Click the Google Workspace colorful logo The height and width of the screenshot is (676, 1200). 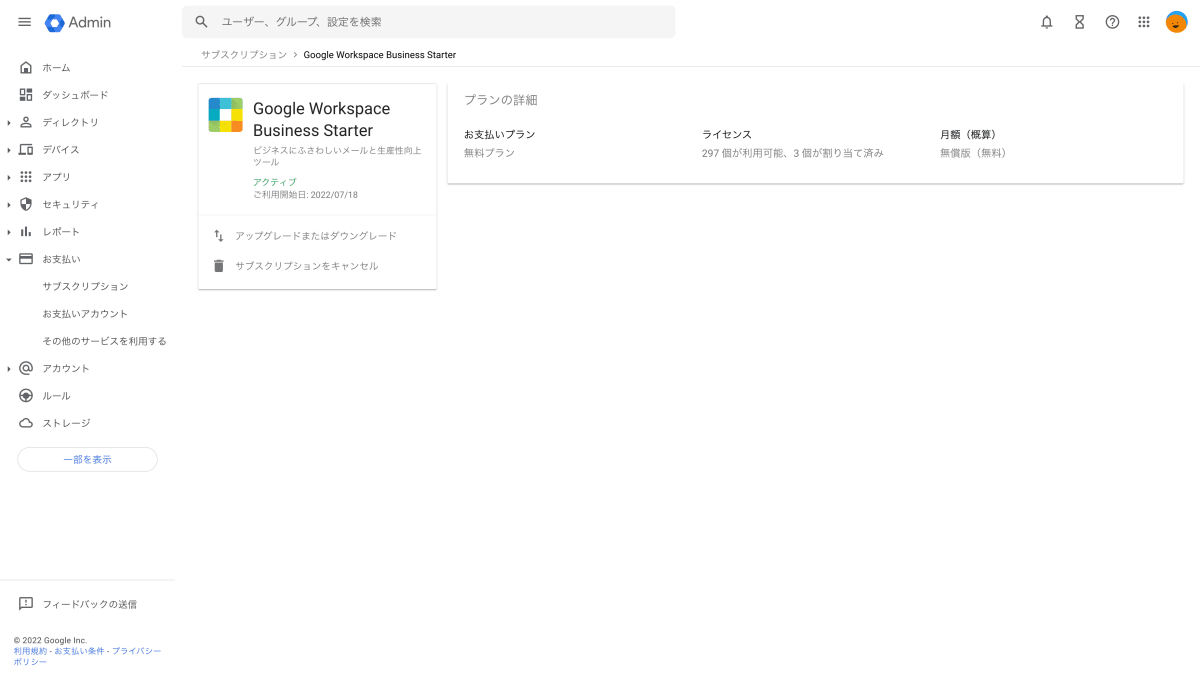(x=226, y=115)
